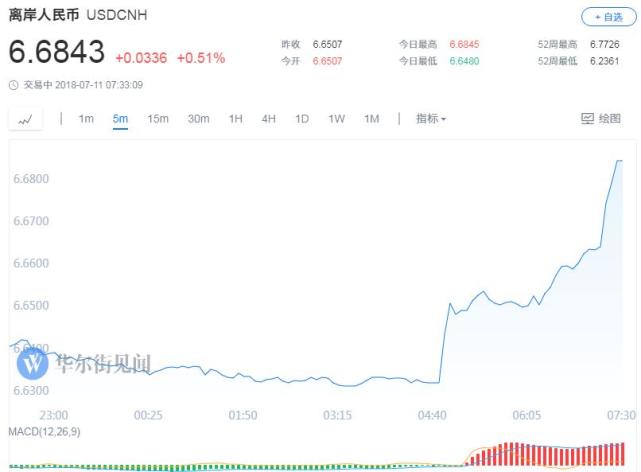Switch to the 30m interval
This screenshot has height=472, width=641.
pyautogui.click(x=198, y=119)
